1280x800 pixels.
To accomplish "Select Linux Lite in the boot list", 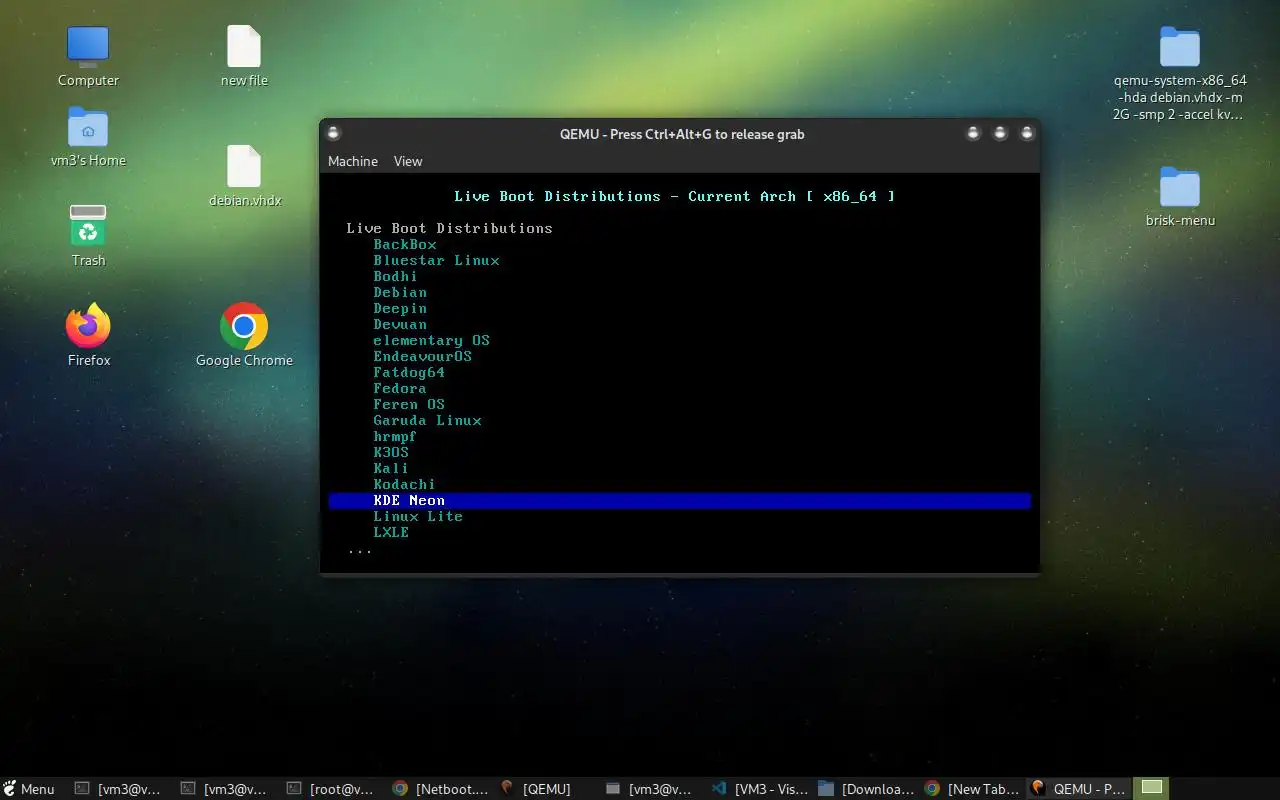I will [x=418, y=516].
